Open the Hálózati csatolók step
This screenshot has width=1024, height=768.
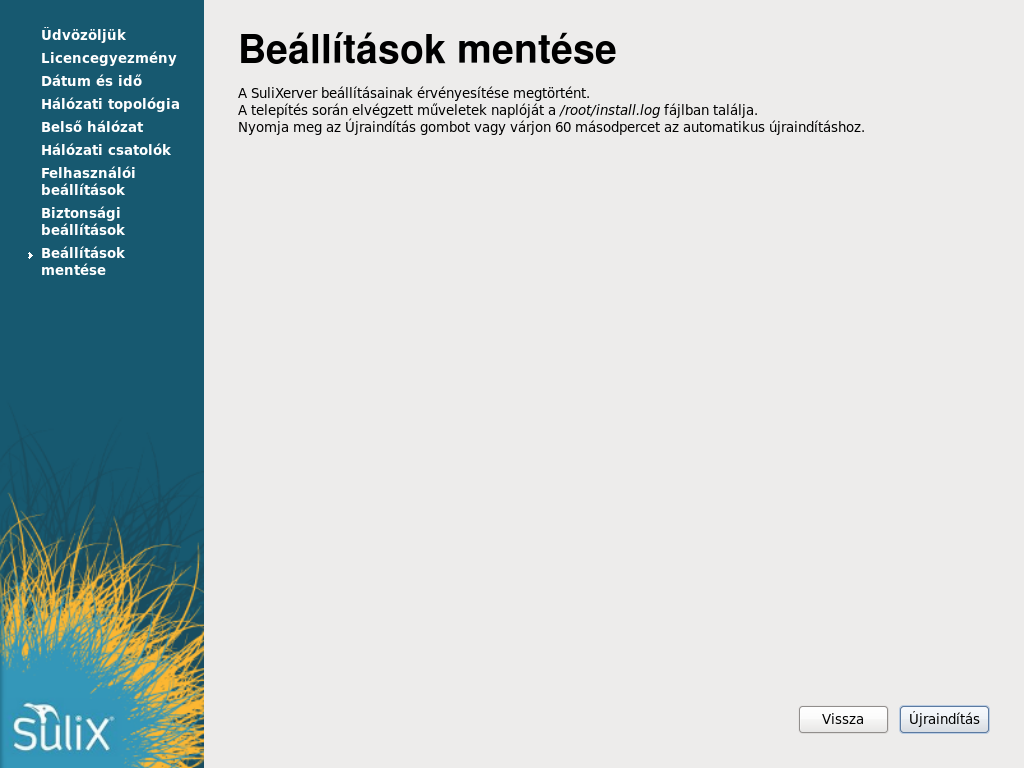[106, 150]
